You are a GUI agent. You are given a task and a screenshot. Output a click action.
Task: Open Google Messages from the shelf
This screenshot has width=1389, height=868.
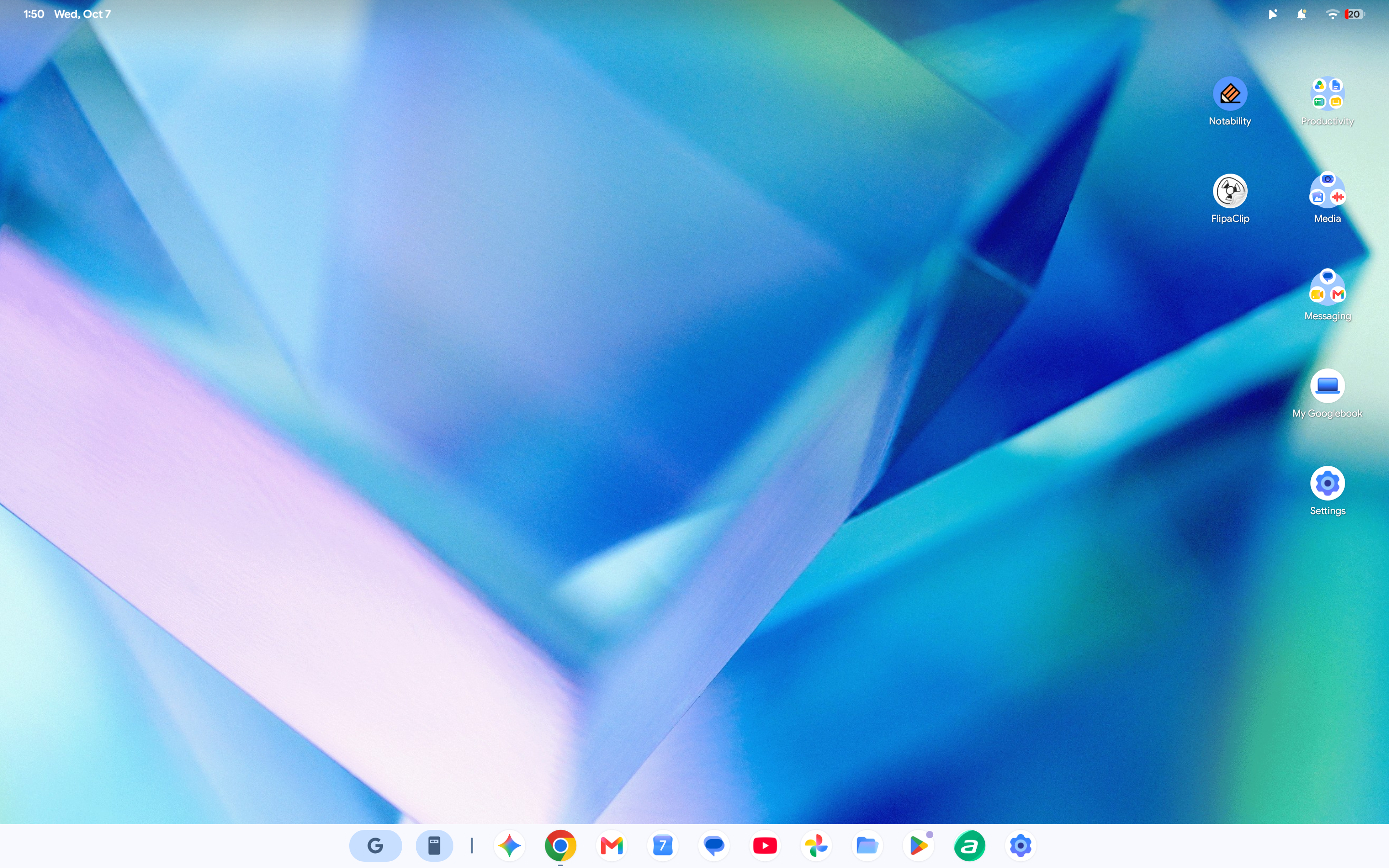pos(714,846)
